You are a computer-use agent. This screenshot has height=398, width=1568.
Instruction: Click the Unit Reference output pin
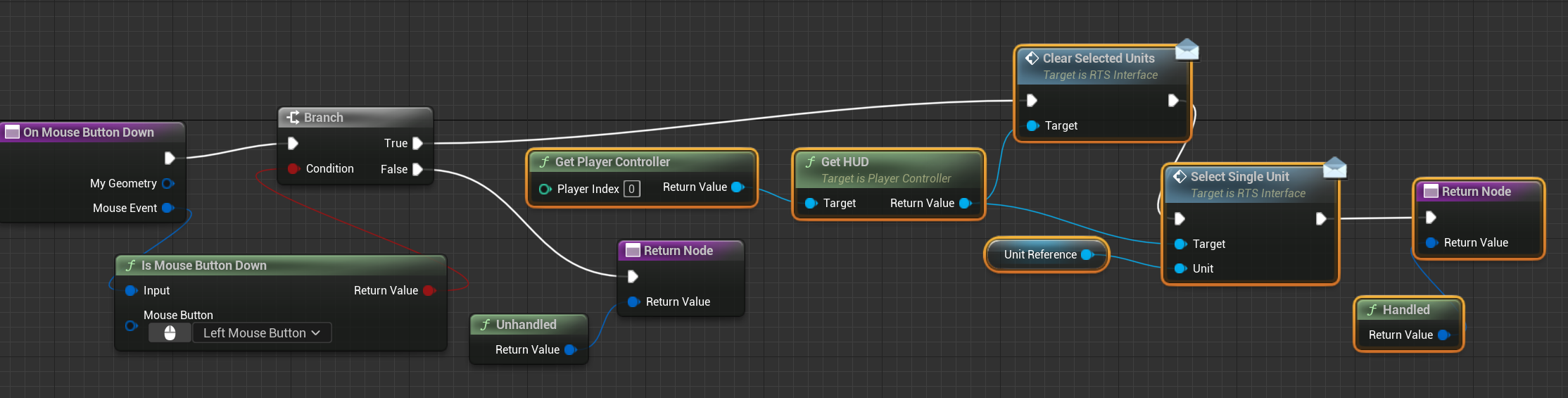[x=1087, y=255]
